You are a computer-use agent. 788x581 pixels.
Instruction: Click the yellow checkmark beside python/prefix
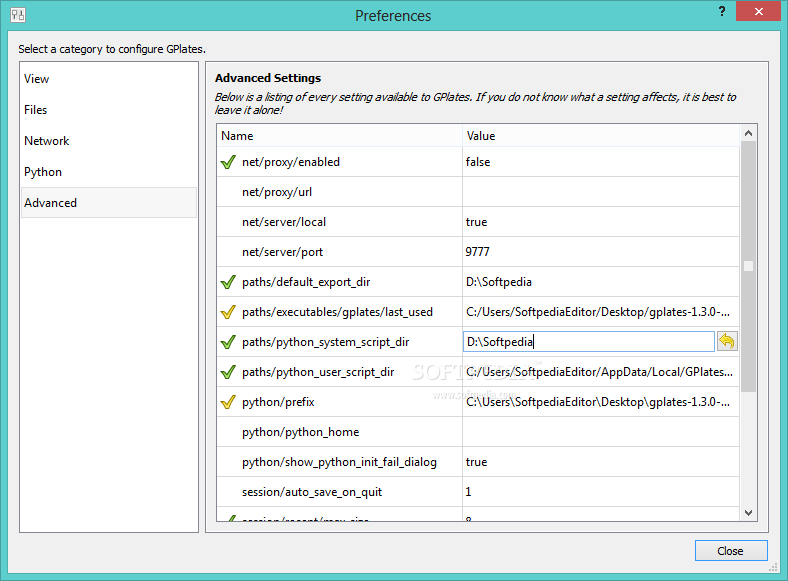228,402
